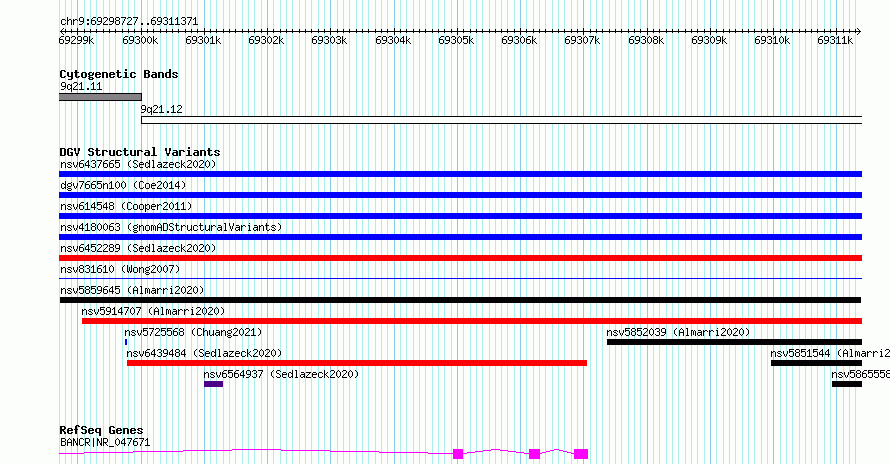Image resolution: width=890 pixels, height=464 pixels.
Task: Select the first magenta BANCR exon block
Action: click(458, 454)
